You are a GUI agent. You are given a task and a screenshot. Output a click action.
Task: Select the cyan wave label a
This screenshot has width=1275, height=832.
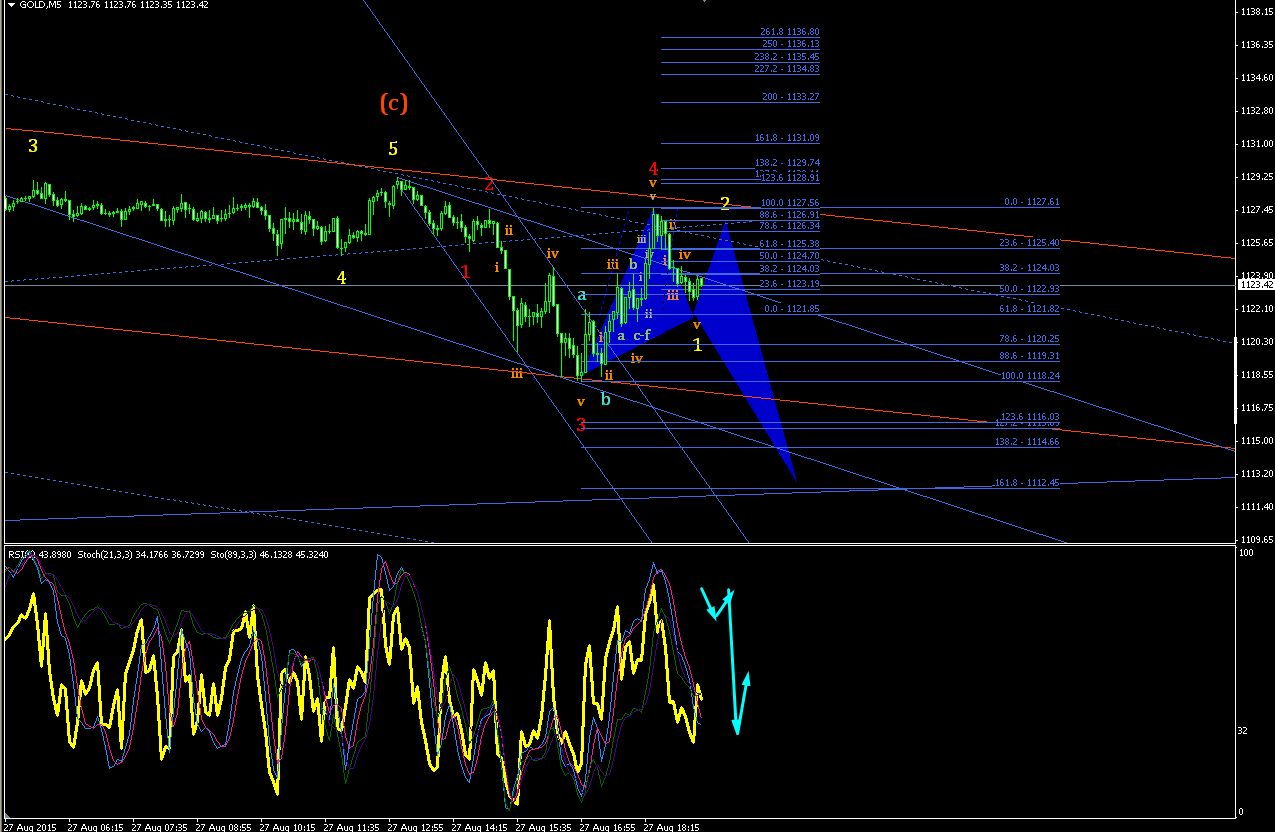[581, 295]
